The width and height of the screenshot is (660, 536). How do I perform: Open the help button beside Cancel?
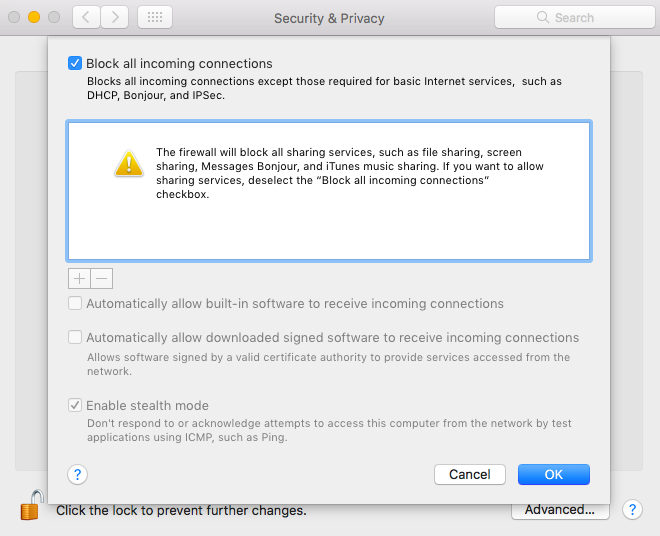[x=77, y=475]
